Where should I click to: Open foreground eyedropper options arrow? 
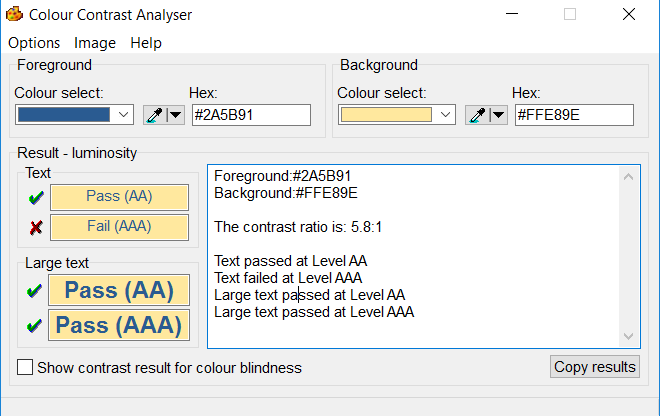pos(175,115)
